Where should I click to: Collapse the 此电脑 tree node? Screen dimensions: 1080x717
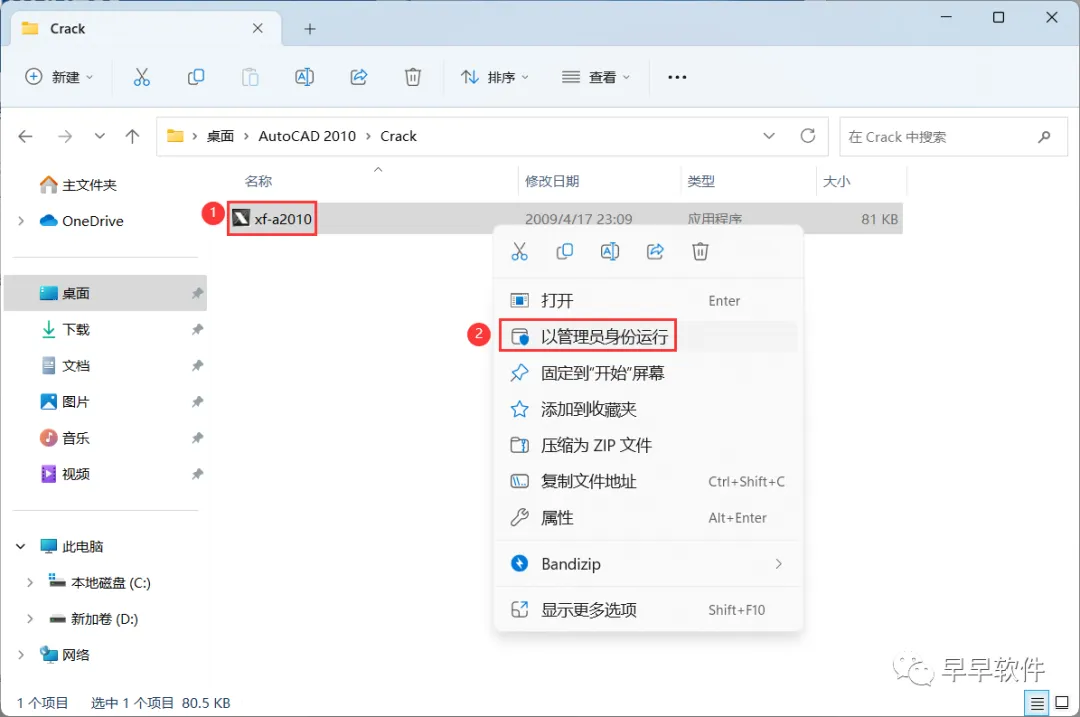pyautogui.click(x=21, y=547)
